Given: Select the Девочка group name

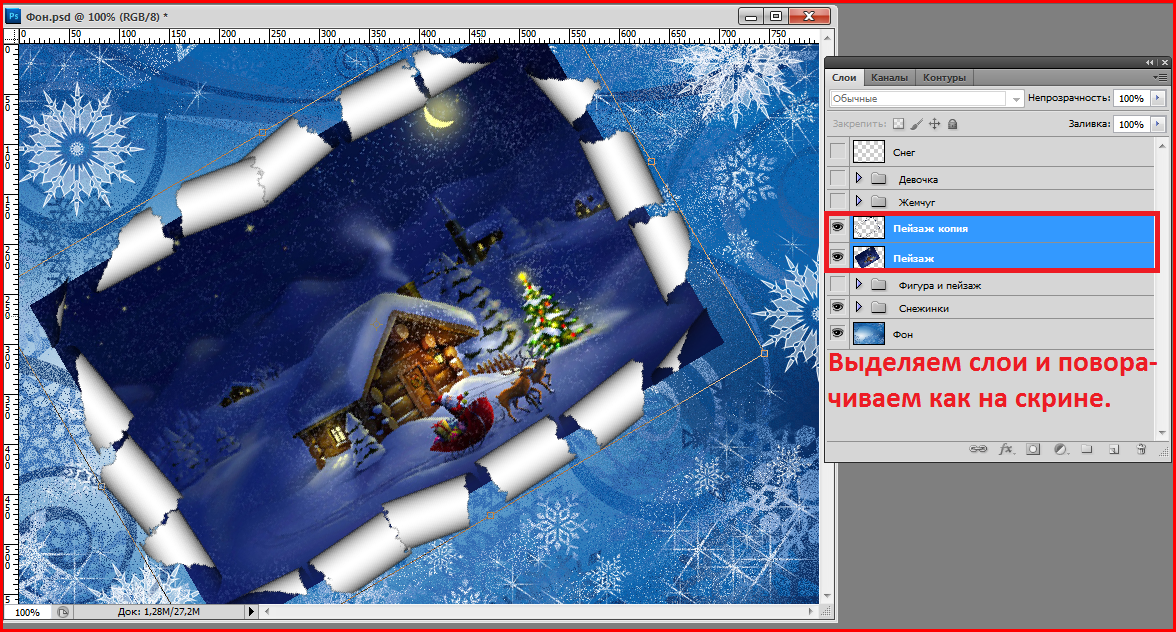Looking at the screenshot, I should pos(919,180).
